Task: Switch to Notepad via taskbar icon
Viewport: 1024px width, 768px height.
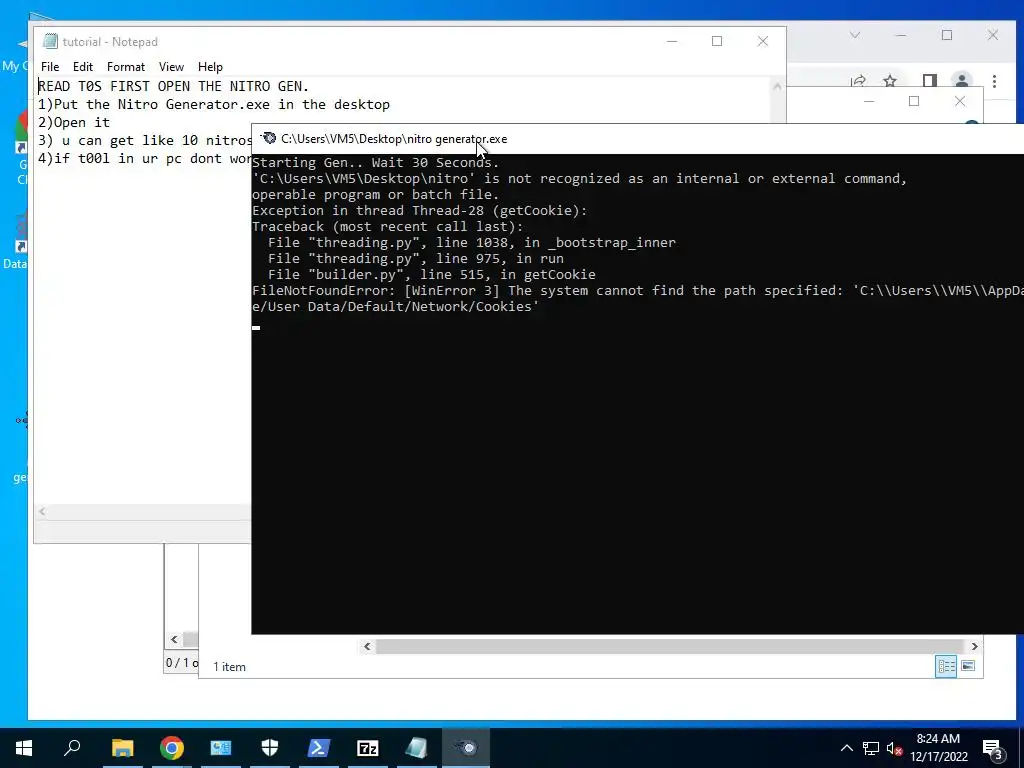Action: (417, 748)
